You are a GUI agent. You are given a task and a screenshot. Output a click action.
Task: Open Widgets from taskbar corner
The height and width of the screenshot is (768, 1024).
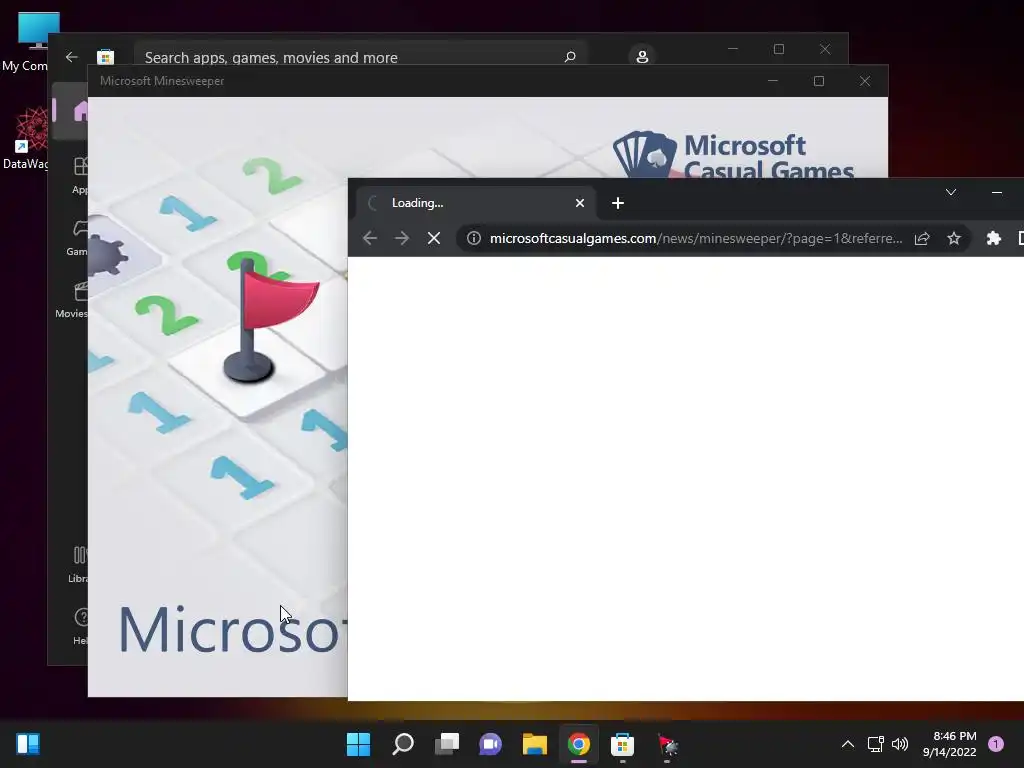click(28, 744)
